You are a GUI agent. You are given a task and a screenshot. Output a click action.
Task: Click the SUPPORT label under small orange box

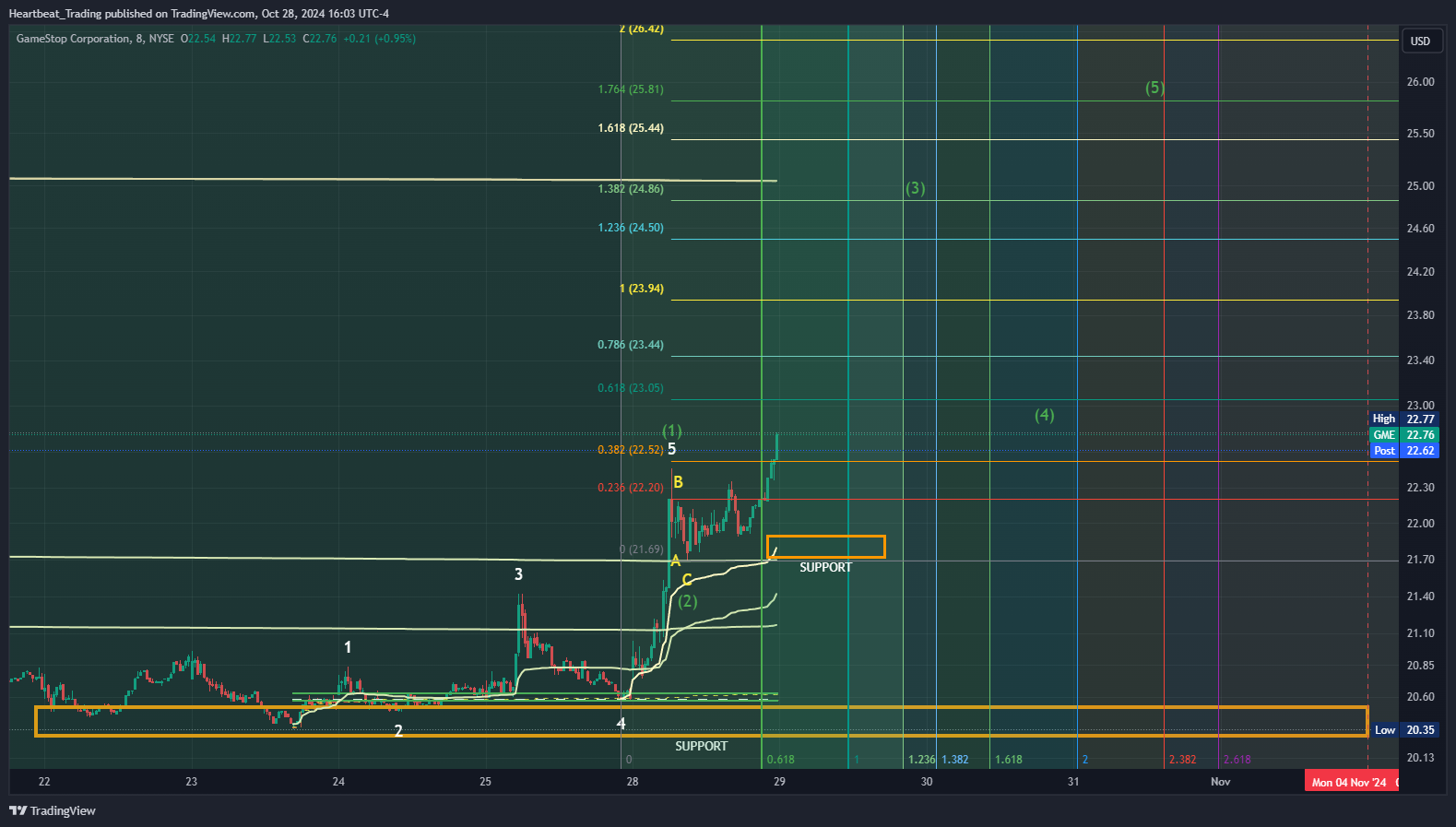[x=826, y=568]
